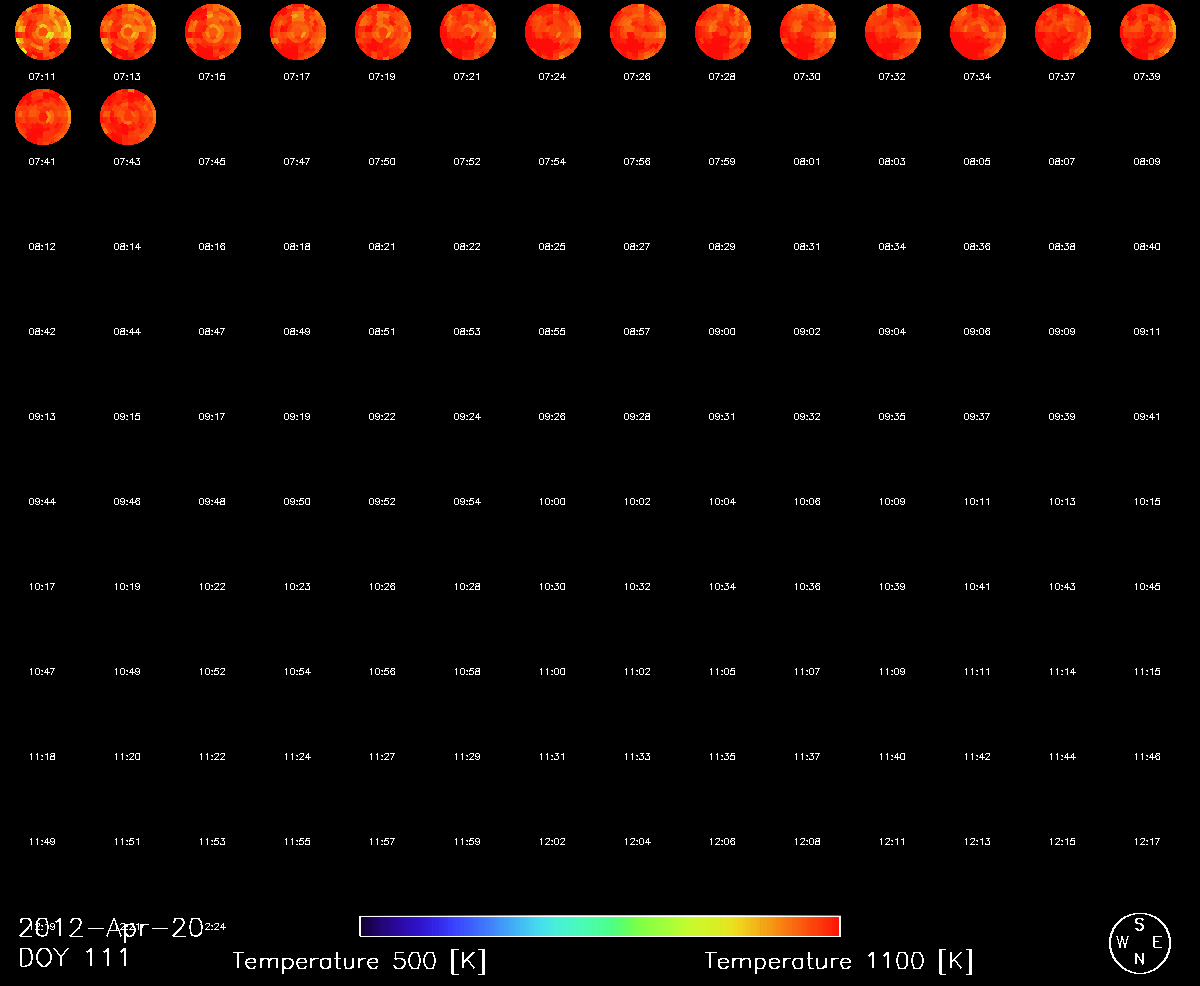Click the S-N-W-E compass orientation icon
This screenshot has width=1200, height=986.
(1140, 943)
